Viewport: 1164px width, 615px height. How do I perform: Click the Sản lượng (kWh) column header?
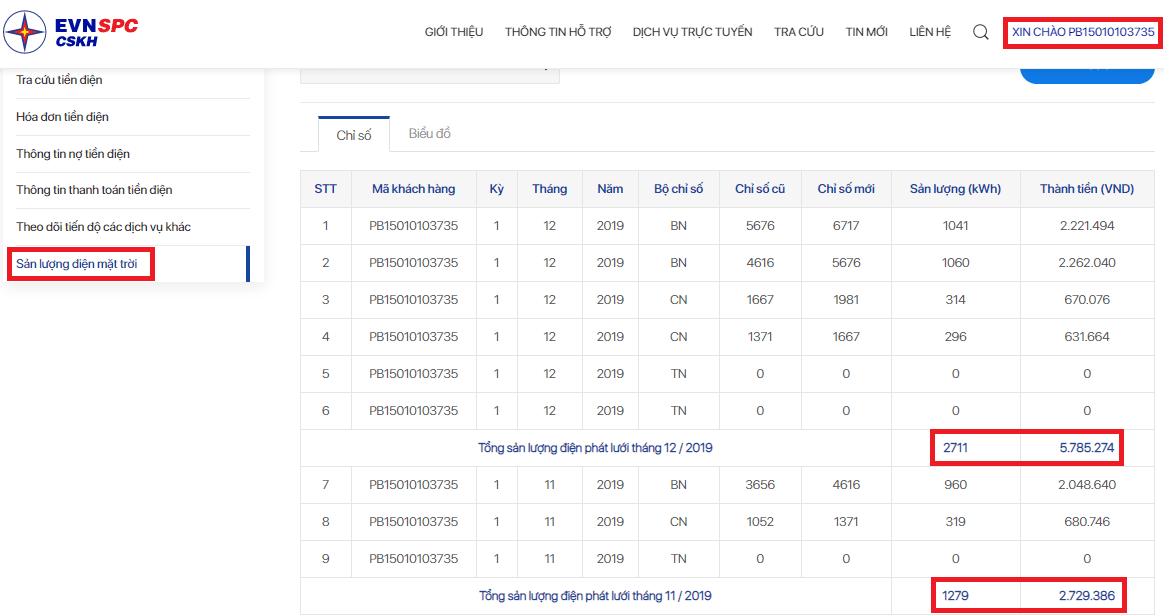click(x=955, y=189)
